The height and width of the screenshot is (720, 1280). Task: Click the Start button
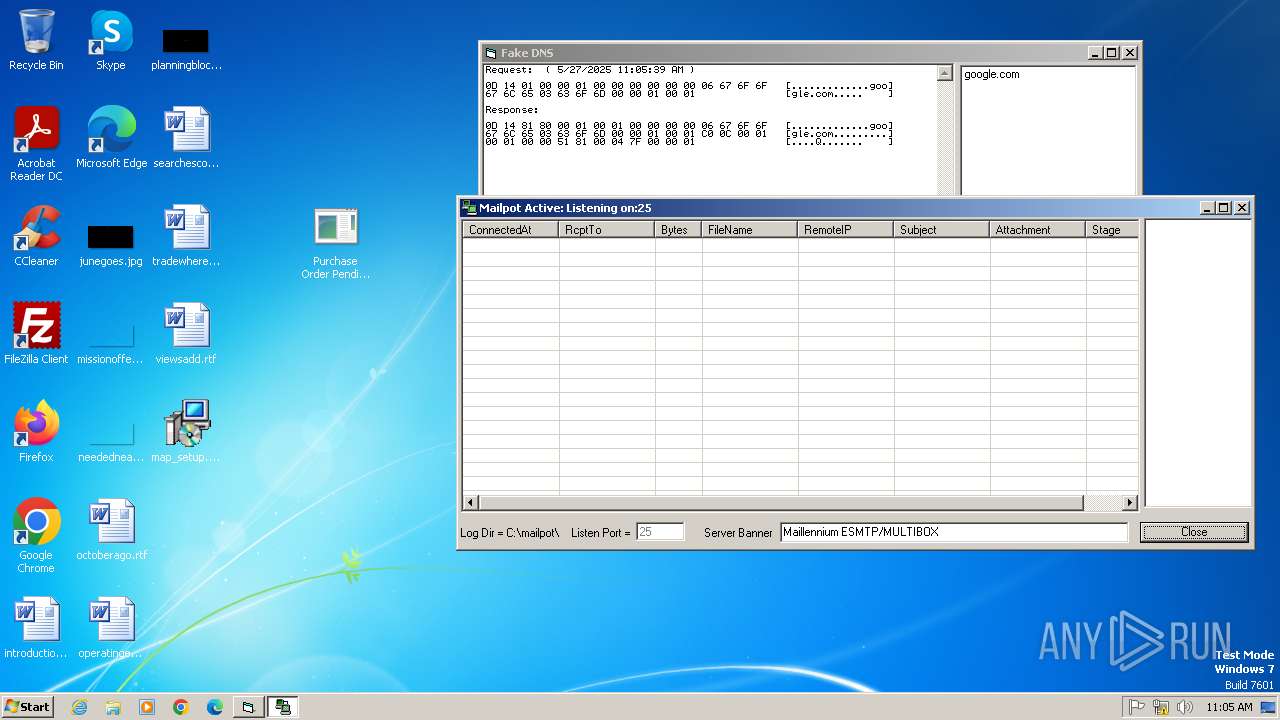tap(28, 707)
